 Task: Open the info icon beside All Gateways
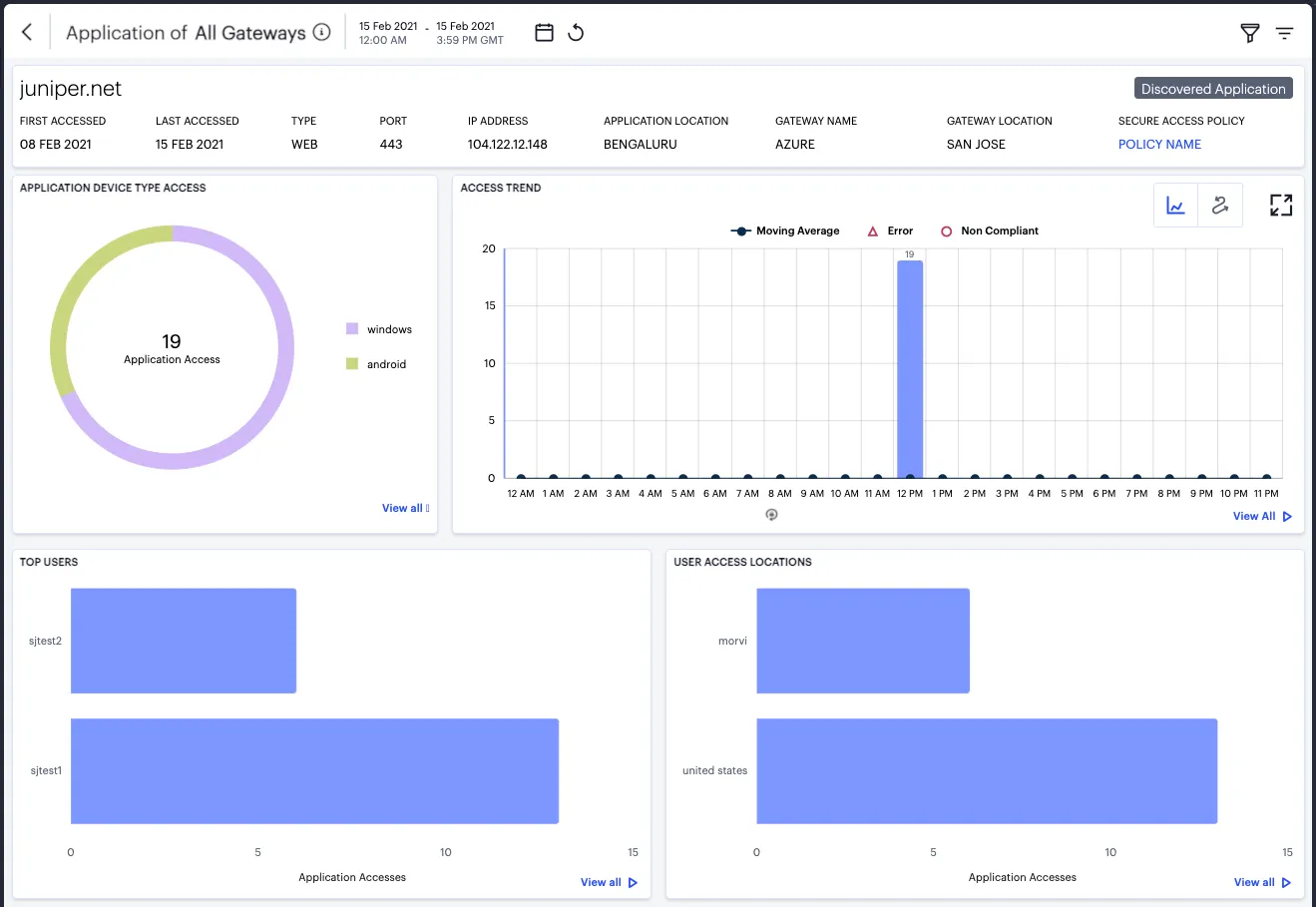click(x=321, y=32)
